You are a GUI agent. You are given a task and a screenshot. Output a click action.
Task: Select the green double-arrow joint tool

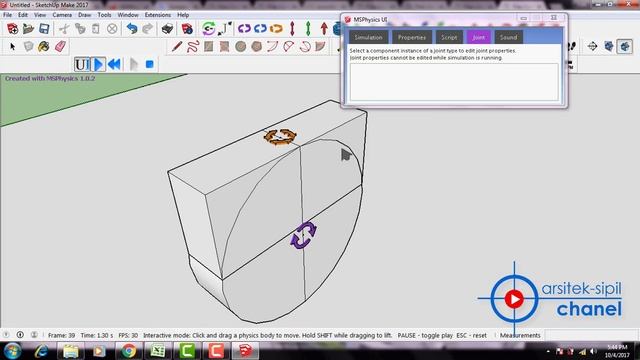coord(308,29)
